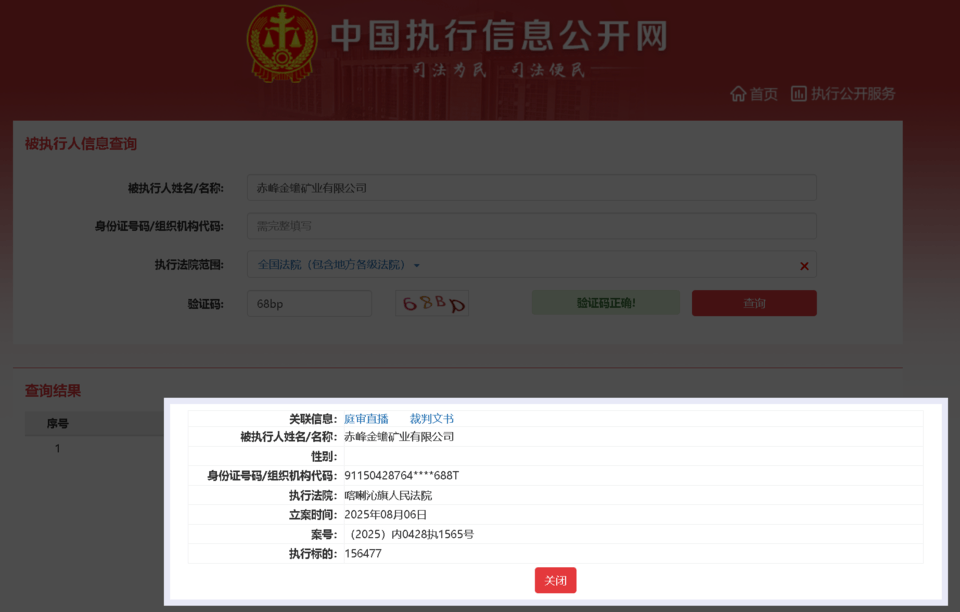Click the 案号 label

[324, 534]
